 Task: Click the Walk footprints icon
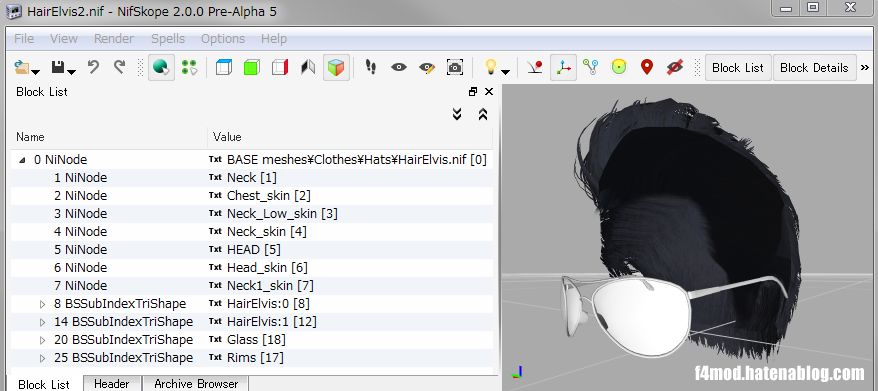[371, 68]
